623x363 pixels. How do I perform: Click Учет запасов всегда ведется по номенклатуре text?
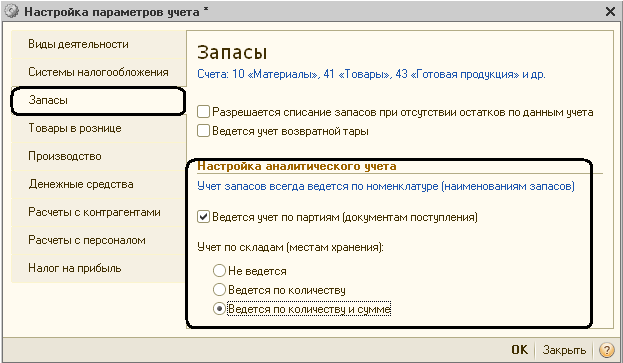386,186
